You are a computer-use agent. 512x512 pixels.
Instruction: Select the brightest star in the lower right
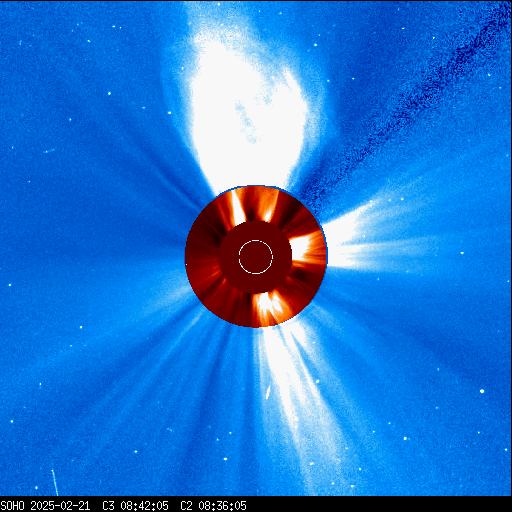click(482, 391)
